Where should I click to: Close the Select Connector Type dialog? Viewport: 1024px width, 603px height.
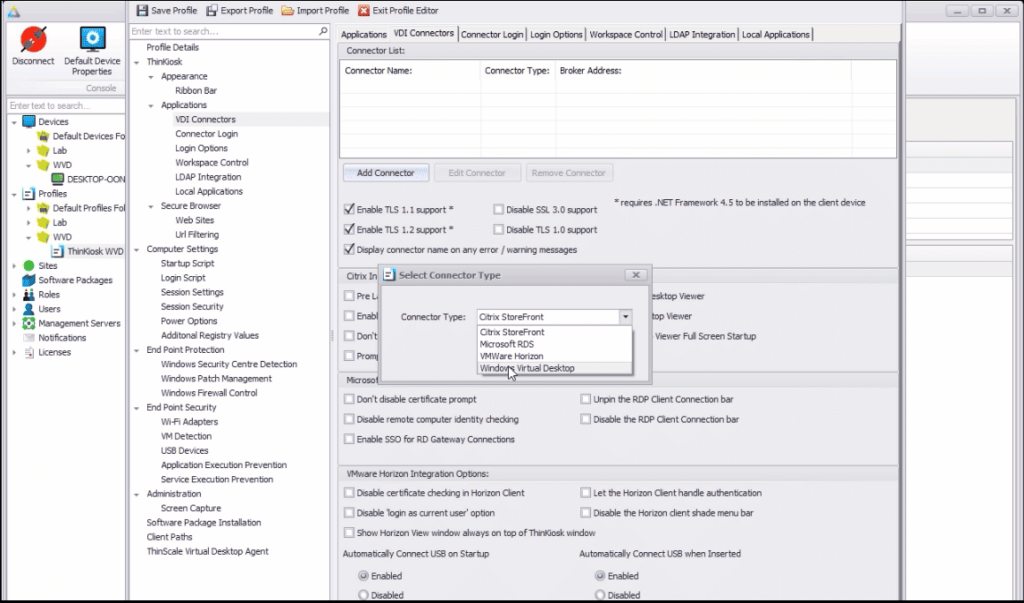click(634, 275)
